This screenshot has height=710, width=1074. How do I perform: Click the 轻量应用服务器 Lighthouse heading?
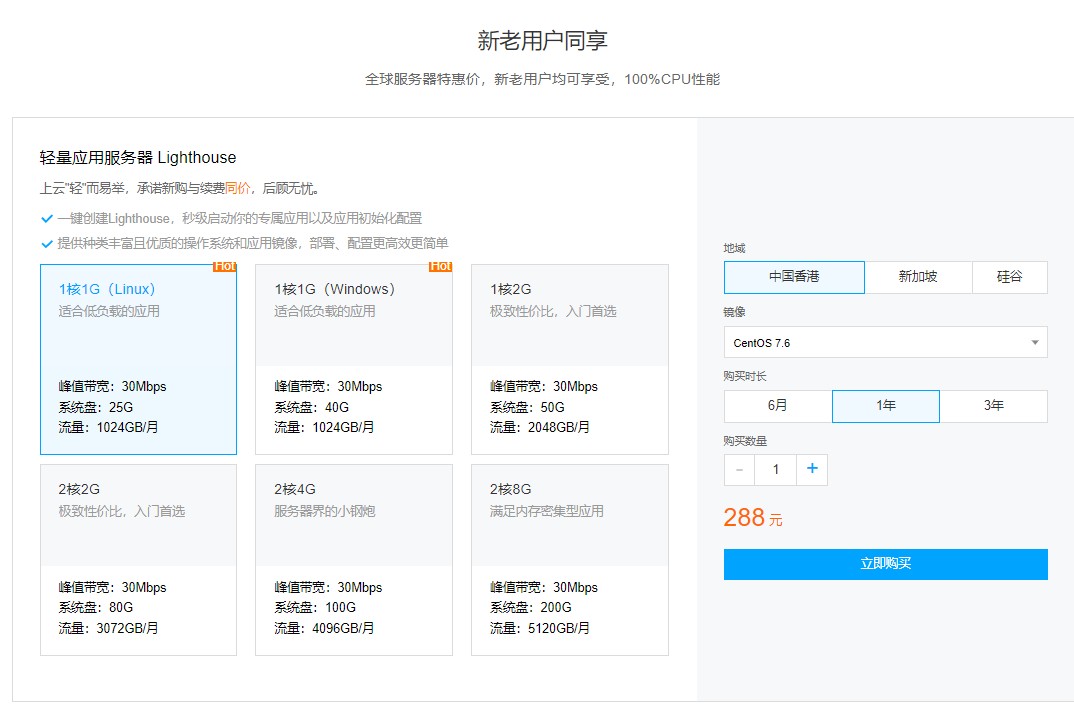click(138, 157)
